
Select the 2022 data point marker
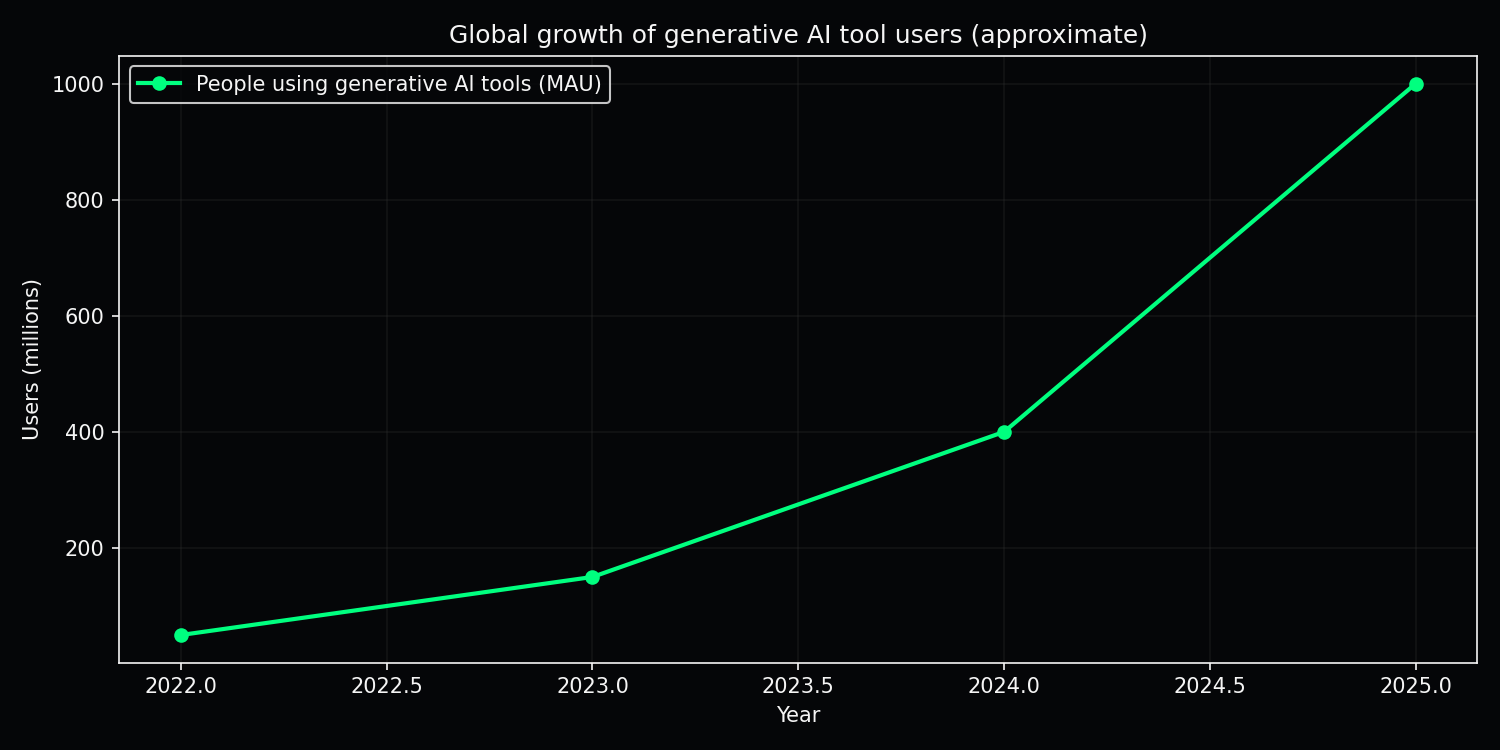click(x=180, y=634)
